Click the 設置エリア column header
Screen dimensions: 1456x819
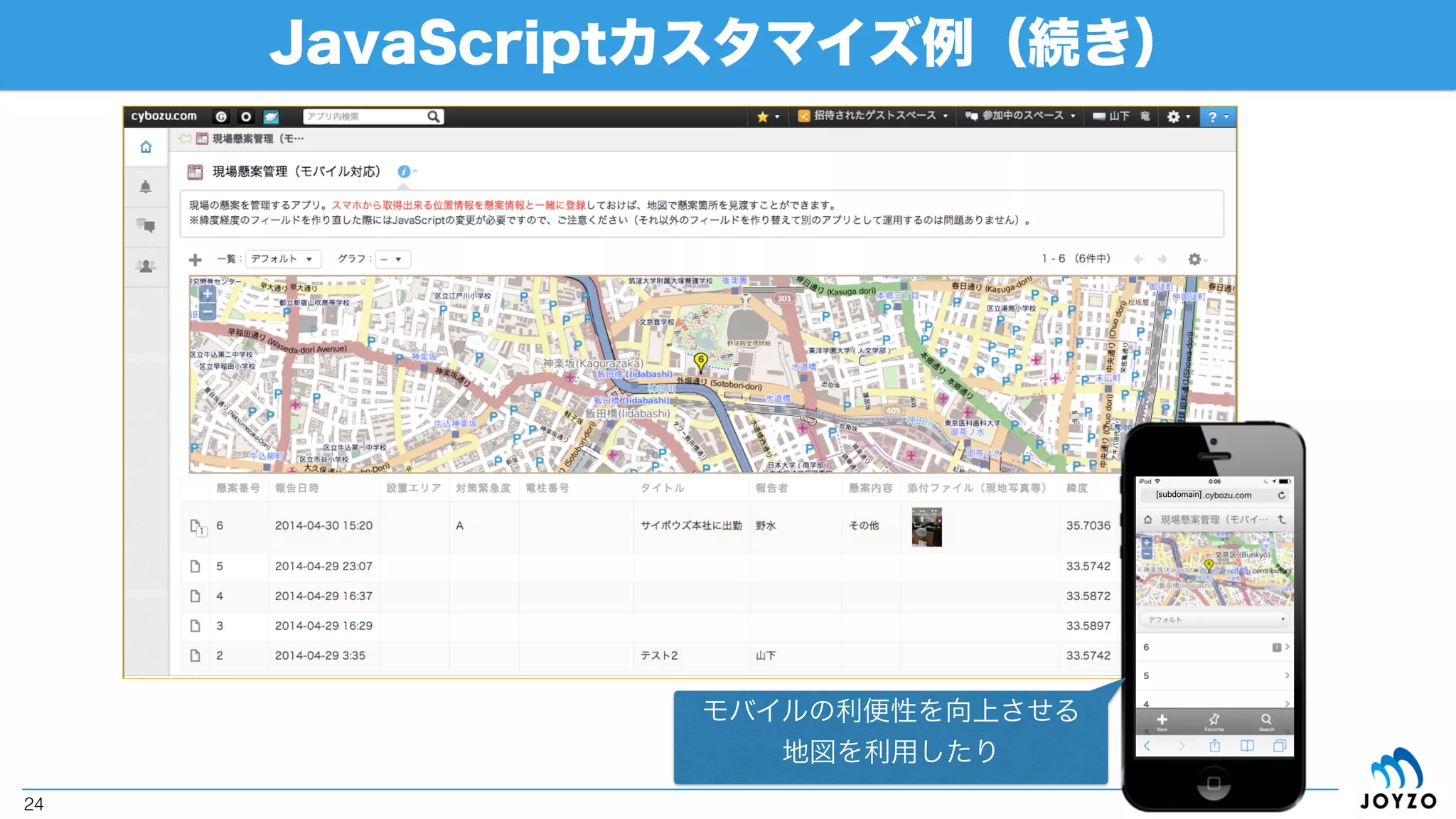click(x=414, y=488)
